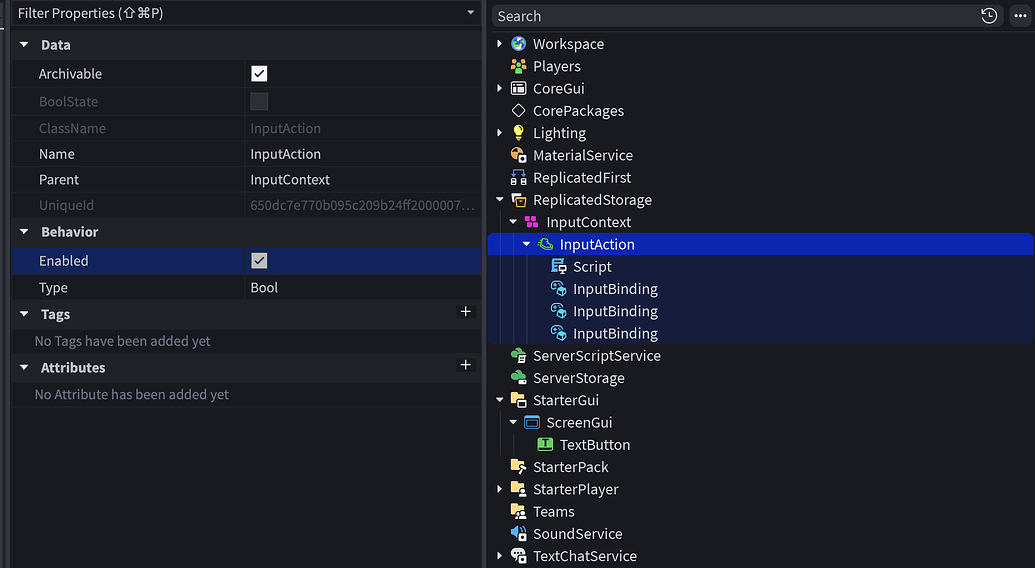
Task: Collapse the Tags section
Action: (x=24, y=314)
